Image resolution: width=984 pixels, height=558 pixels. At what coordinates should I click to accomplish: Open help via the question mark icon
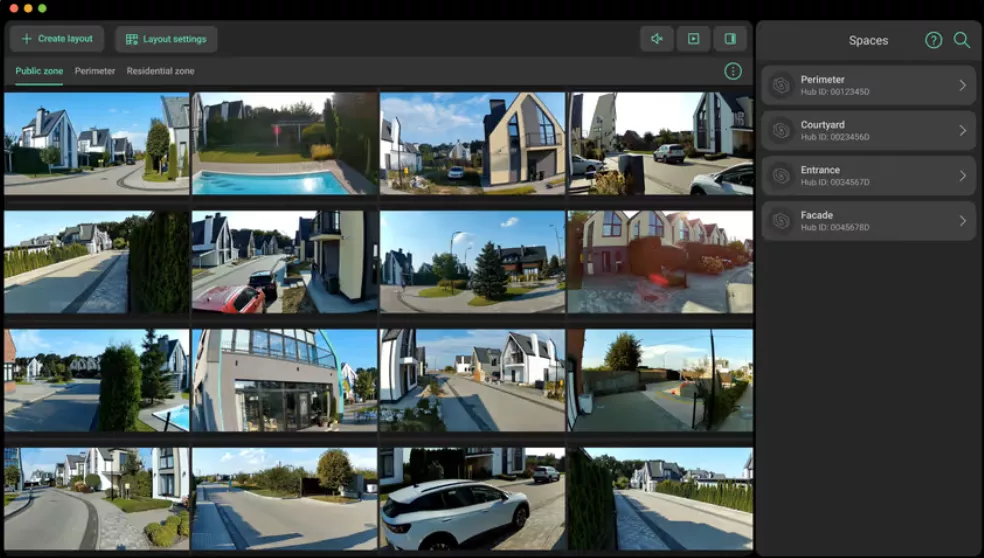(933, 40)
